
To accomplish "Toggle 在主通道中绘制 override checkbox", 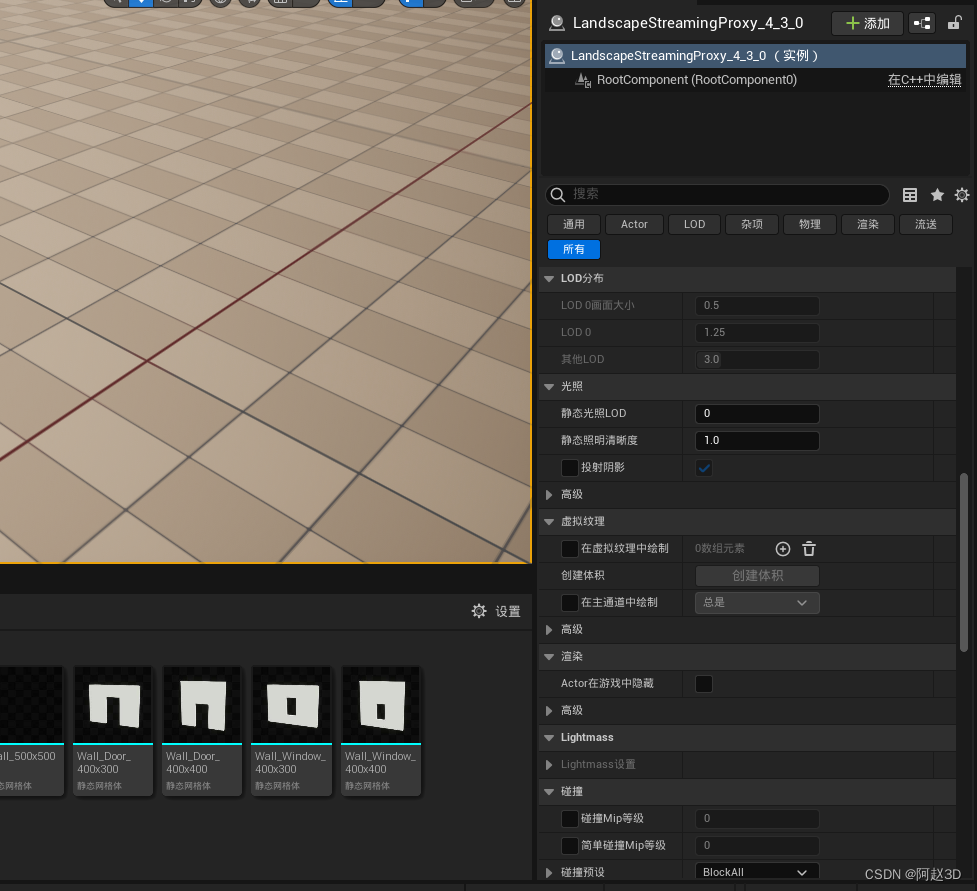I will [570, 603].
